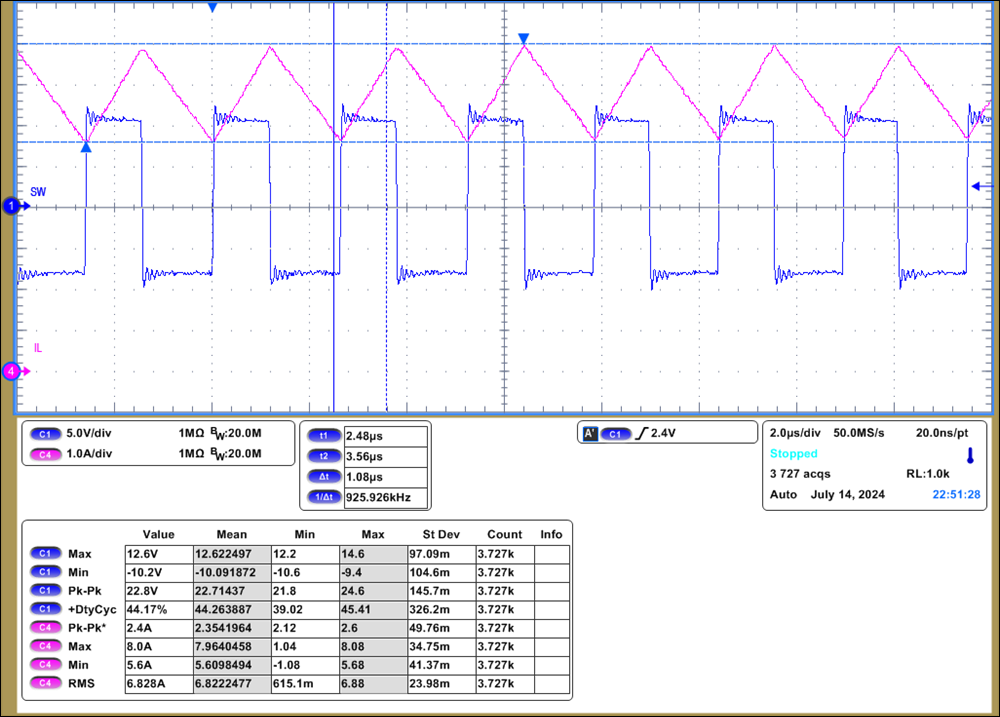
Task: Open the Δt cursor readout badge
Action: click(x=323, y=476)
